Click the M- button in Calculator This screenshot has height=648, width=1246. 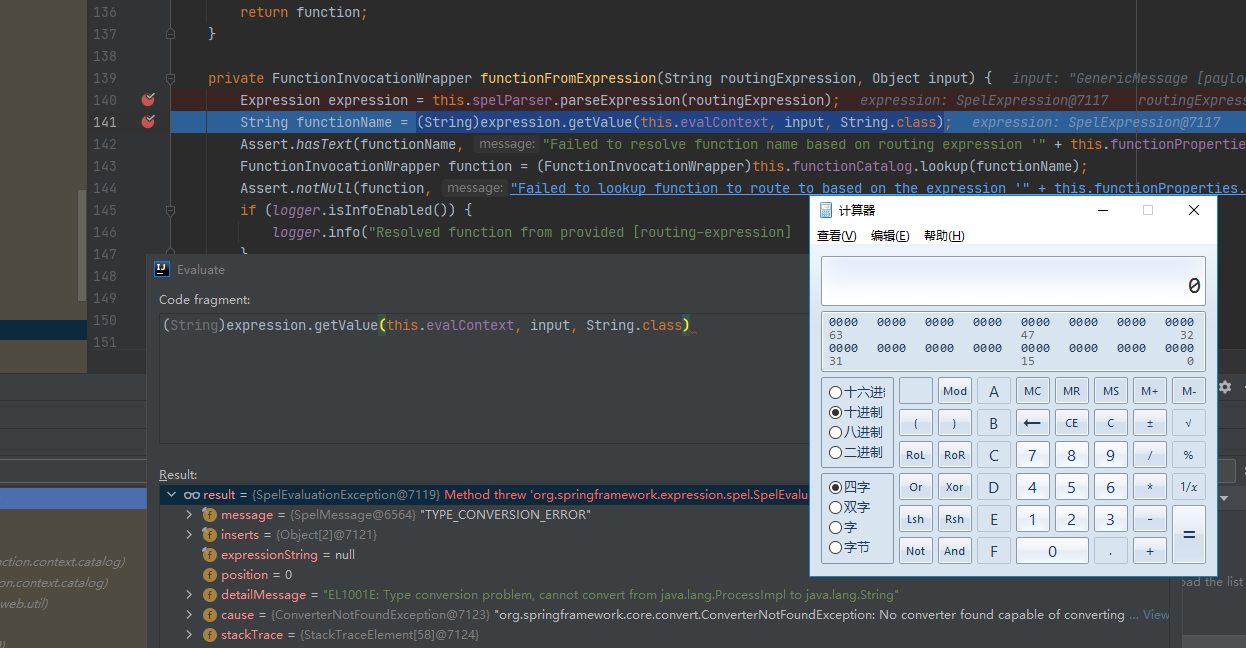coord(1188,391)
